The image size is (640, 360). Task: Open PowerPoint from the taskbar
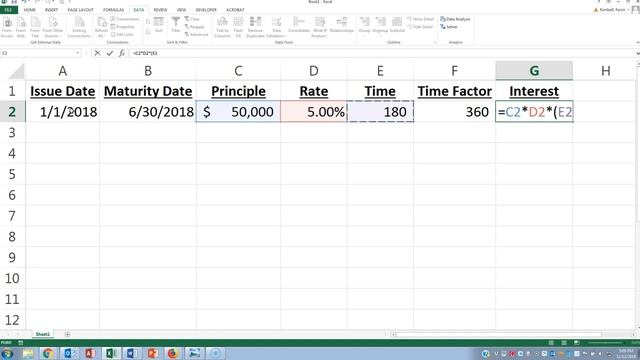point(152,353)
